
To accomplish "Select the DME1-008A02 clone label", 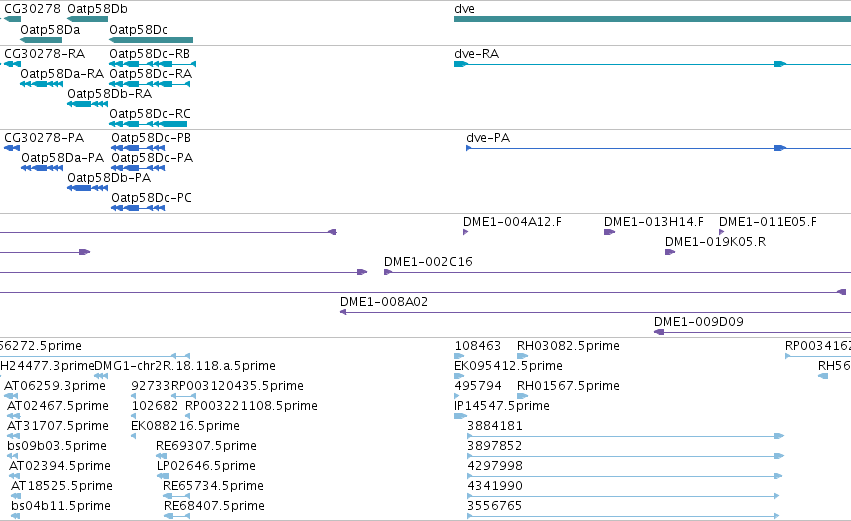I will coord(384,302).
